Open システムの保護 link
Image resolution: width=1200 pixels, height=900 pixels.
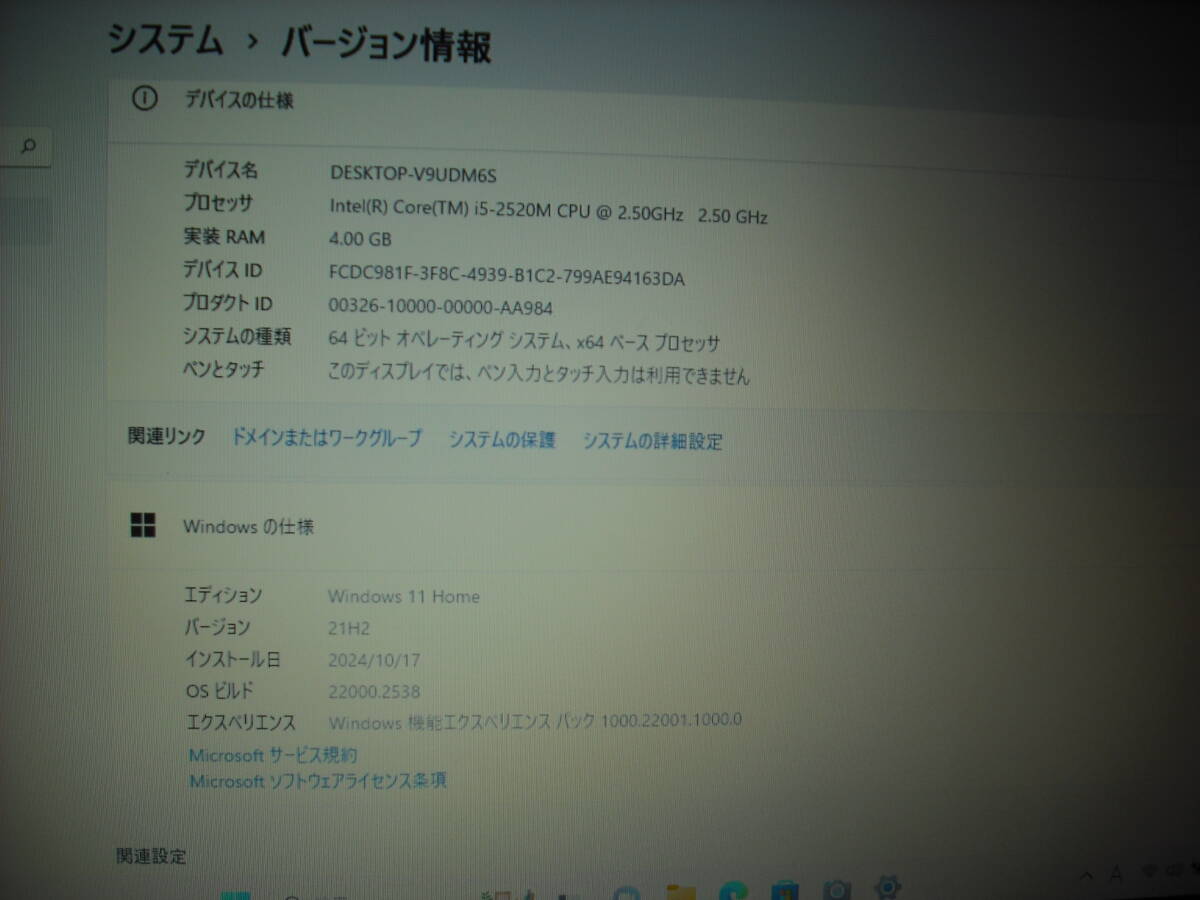tap(502, 439)
